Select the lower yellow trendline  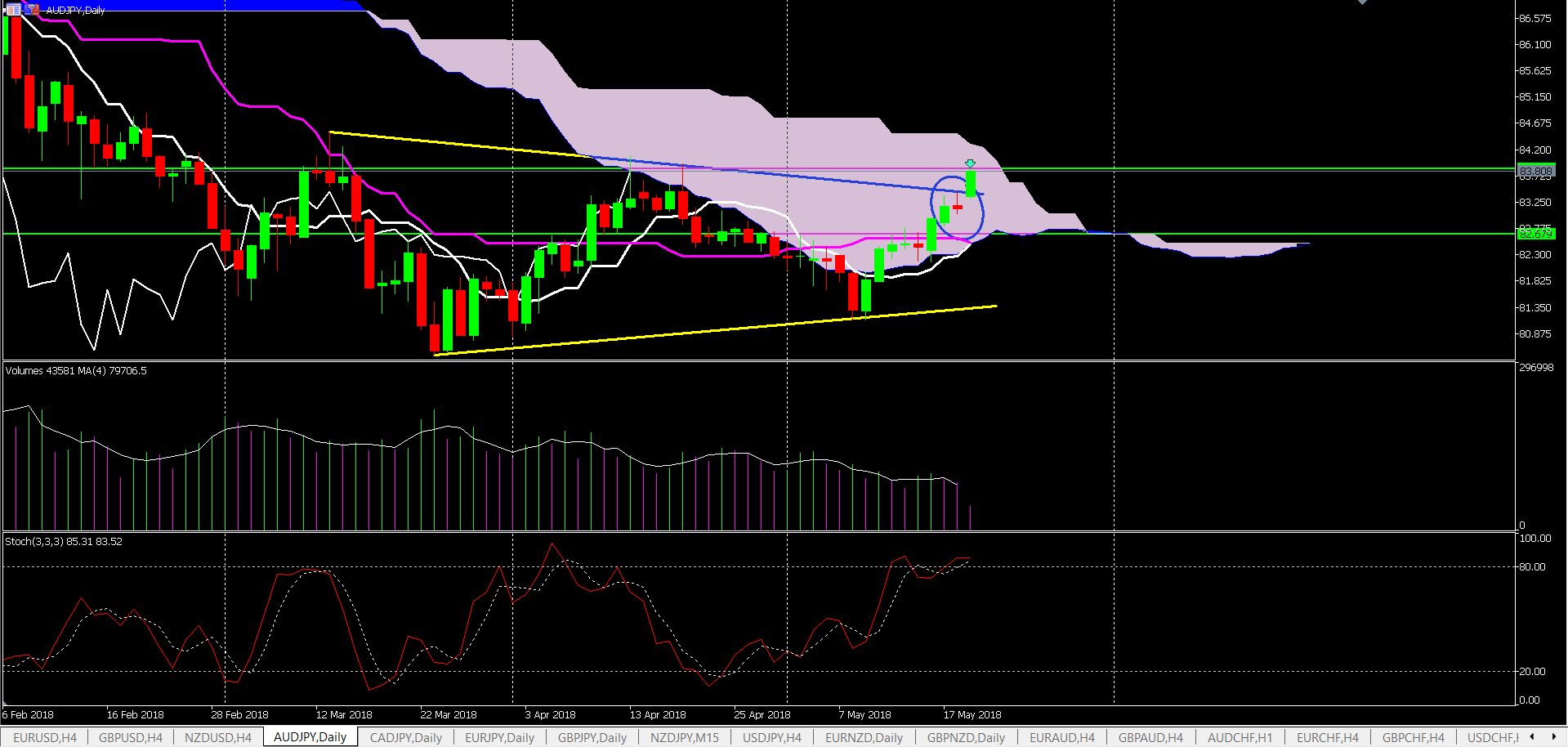(715, 331)
